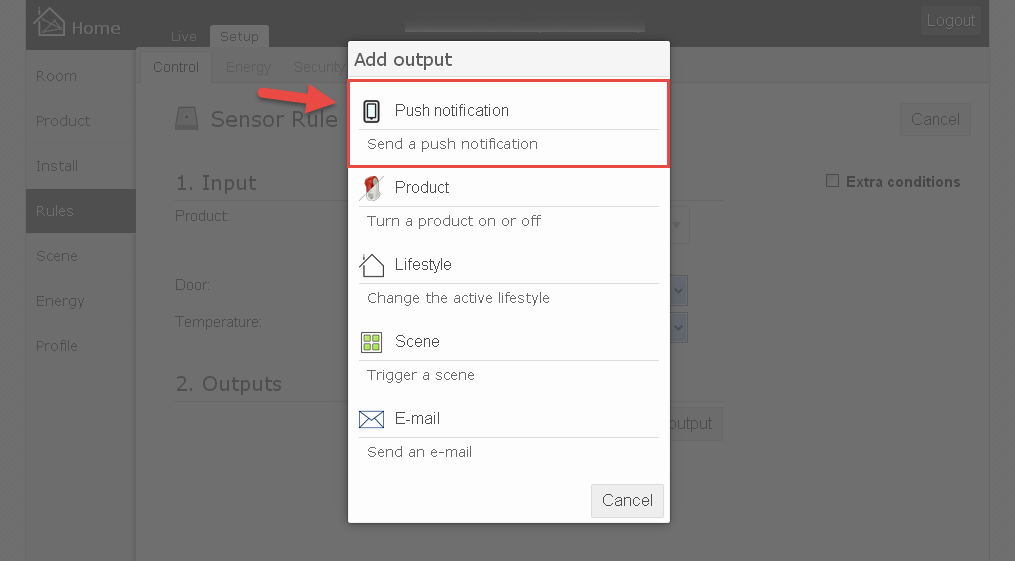Enable the Extra conditions checkbox

832,181
